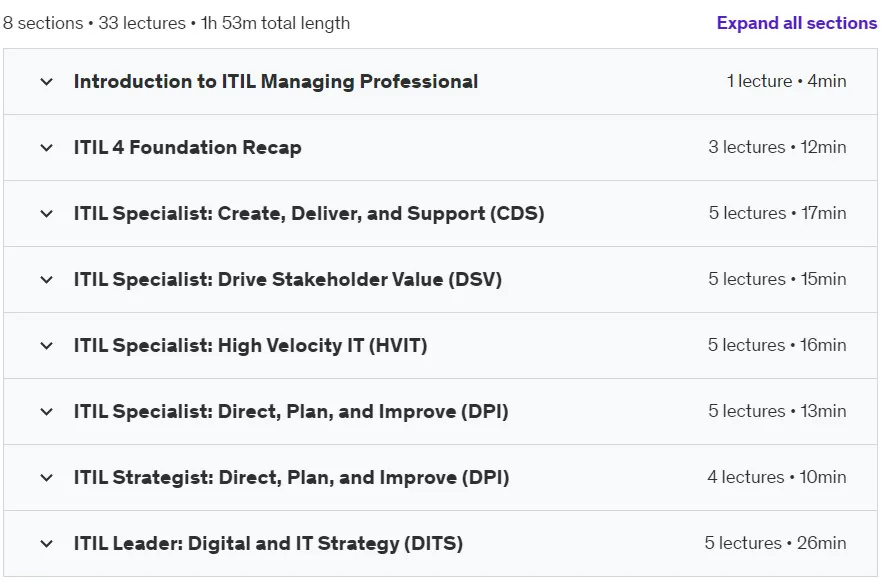Open ITIL Leader: Digital and IT Strategy (DITS)
Screen dimensions: 882x580
[268, 543]
